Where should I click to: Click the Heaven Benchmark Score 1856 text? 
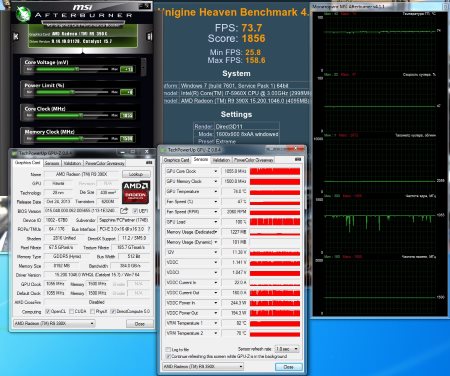pos(237,38)
